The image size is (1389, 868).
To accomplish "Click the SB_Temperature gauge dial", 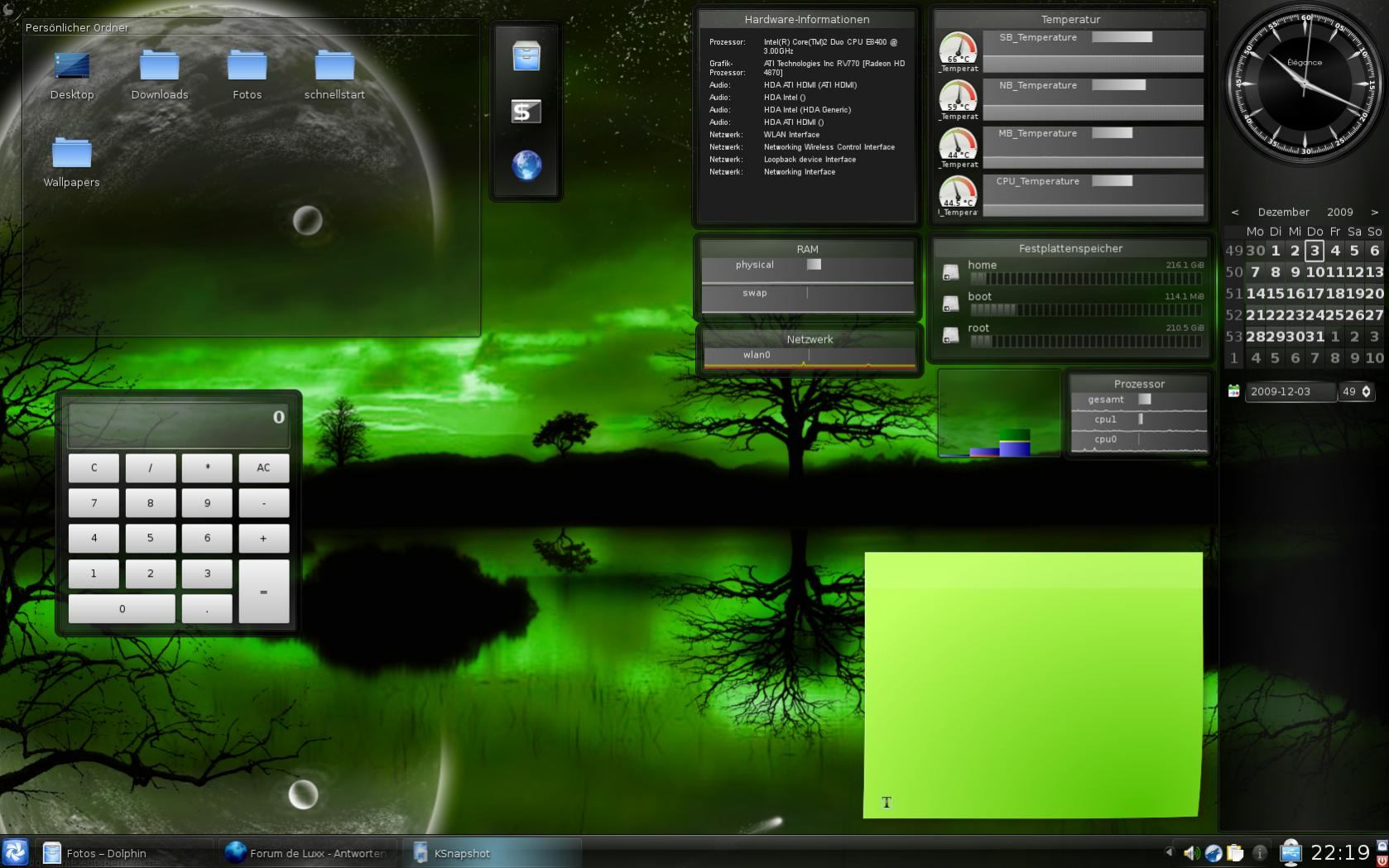I will point(959,49).
